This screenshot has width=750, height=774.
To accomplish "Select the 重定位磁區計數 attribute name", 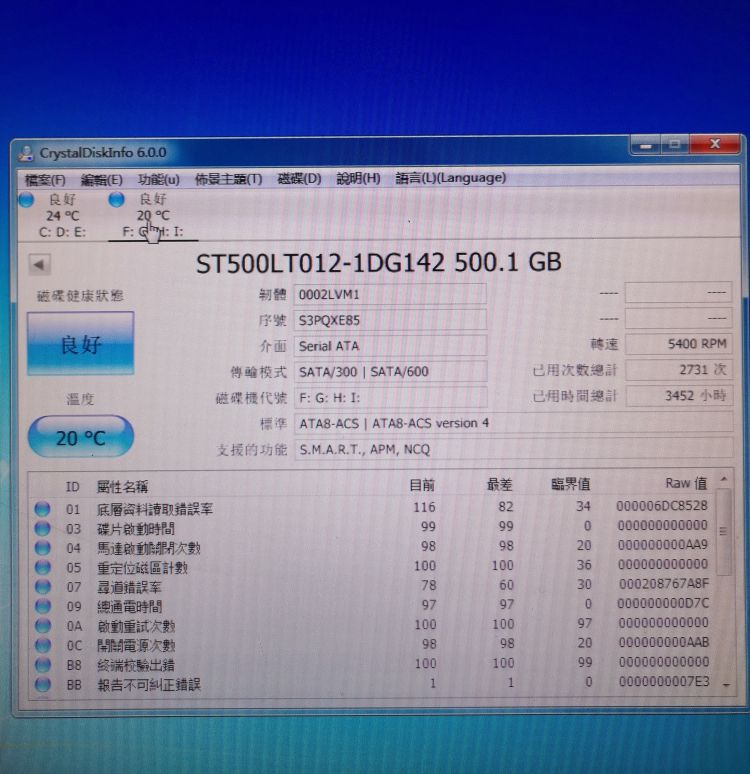I will click(142, 568).
